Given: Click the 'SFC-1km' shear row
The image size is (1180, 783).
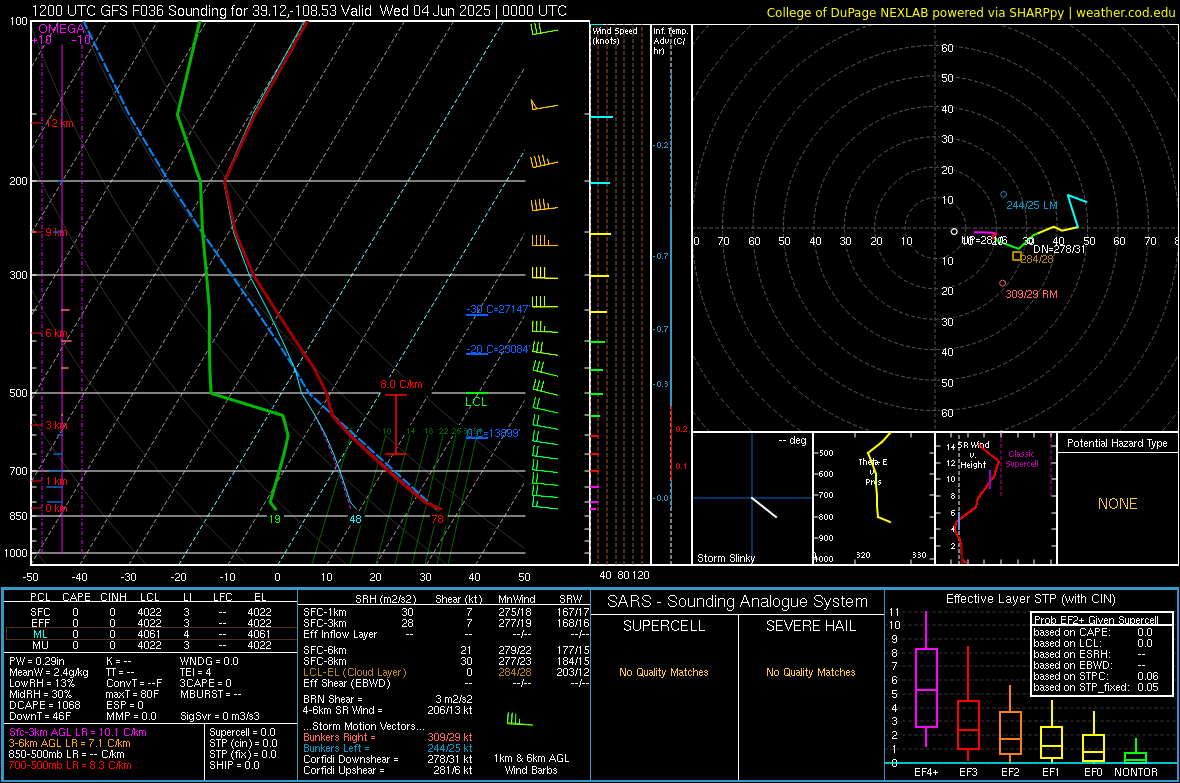Looking at the screenshot, I should click(x=446, y=612).
